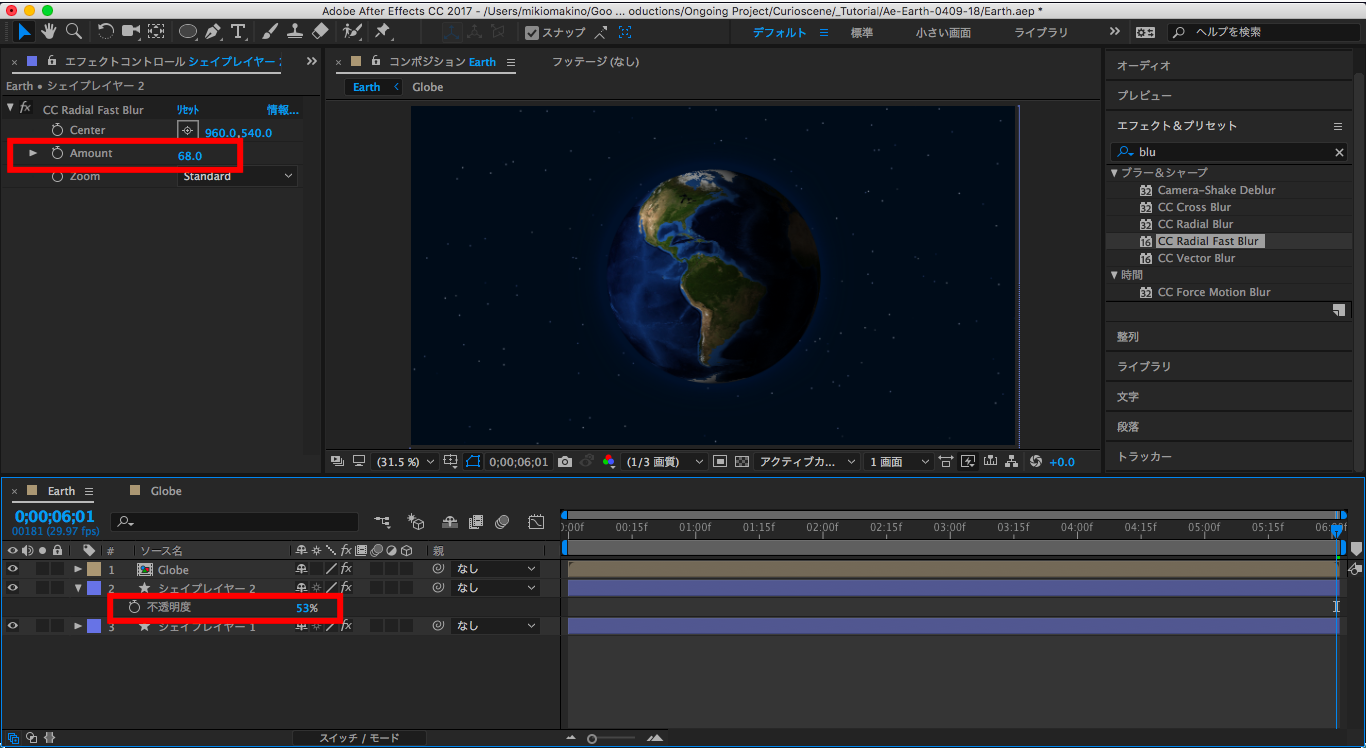Pick the Pen tool in toolbar

point(214,32)
